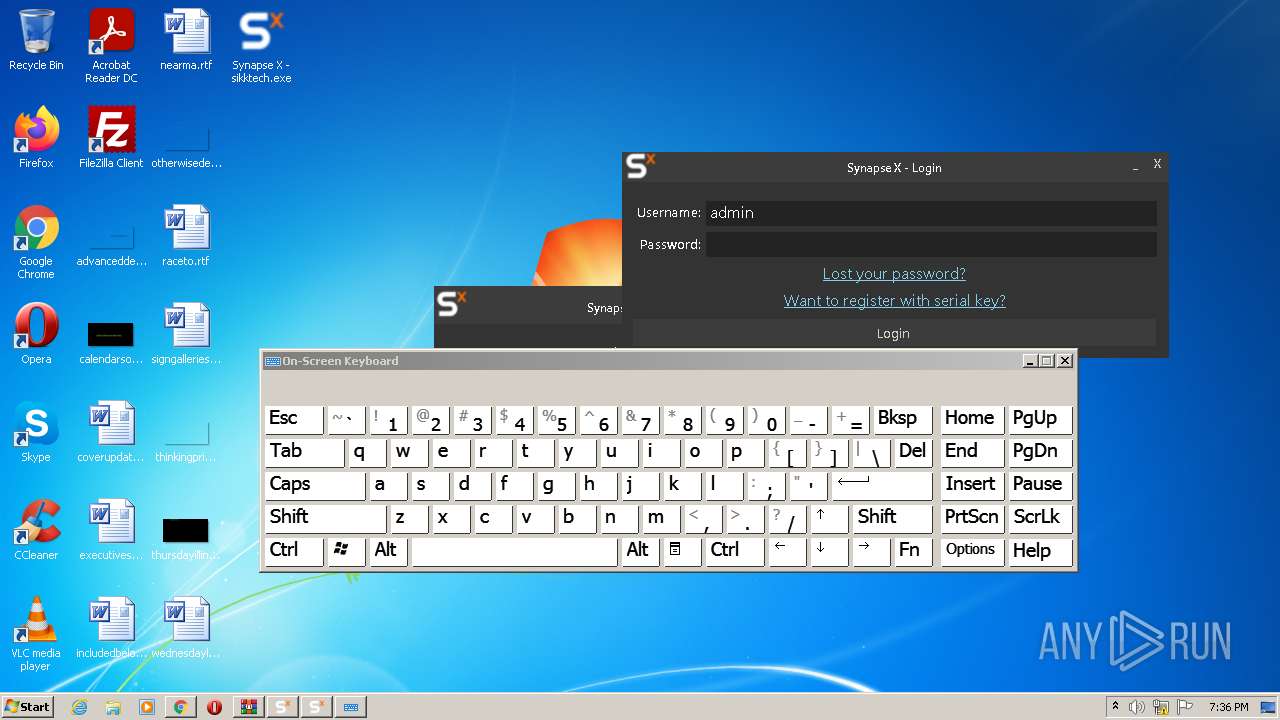Image resolution: width=1280 pixels, height=720 pixels.
Task: Select the signgalleries document icon
Action: point(186,334)
